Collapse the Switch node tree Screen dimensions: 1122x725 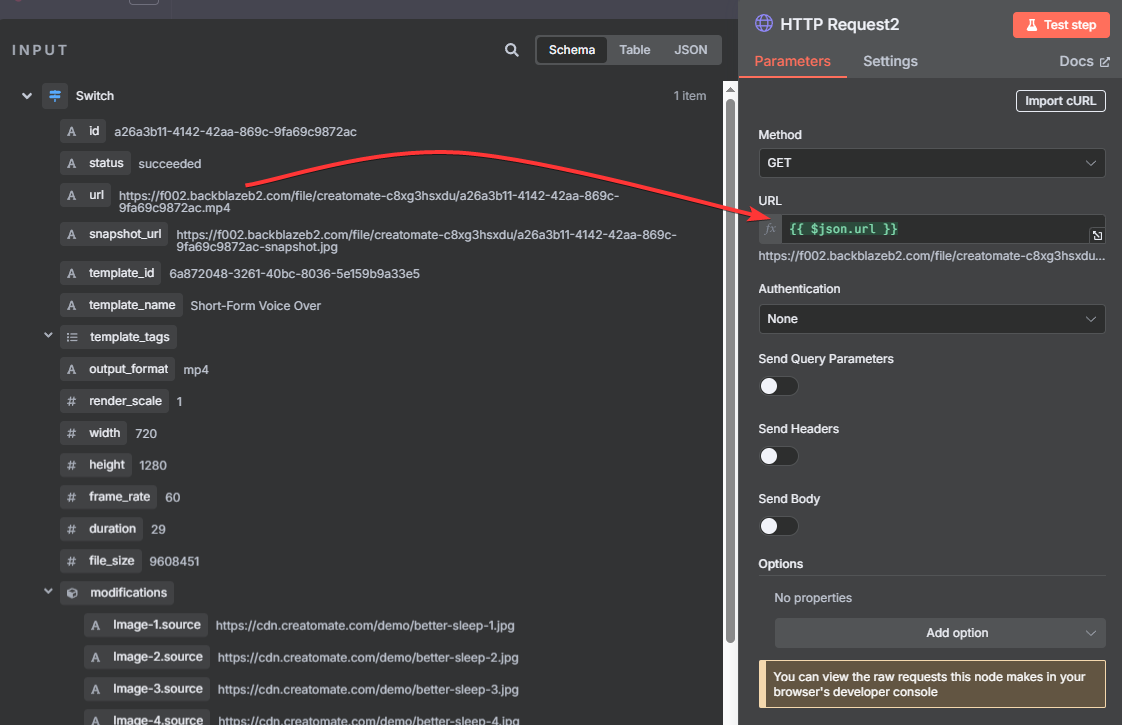[27, 96]
